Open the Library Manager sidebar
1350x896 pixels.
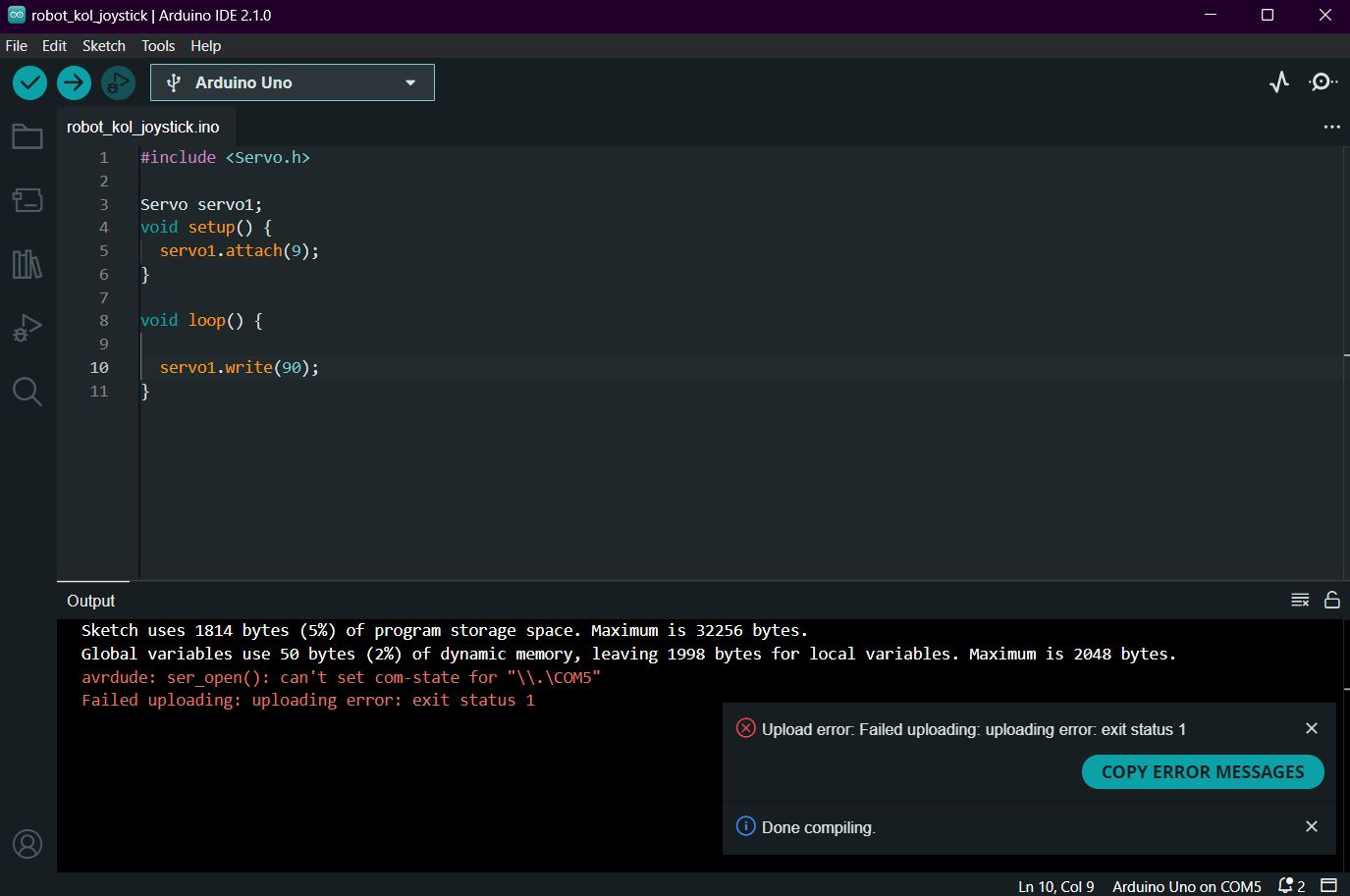click(27, 264)
